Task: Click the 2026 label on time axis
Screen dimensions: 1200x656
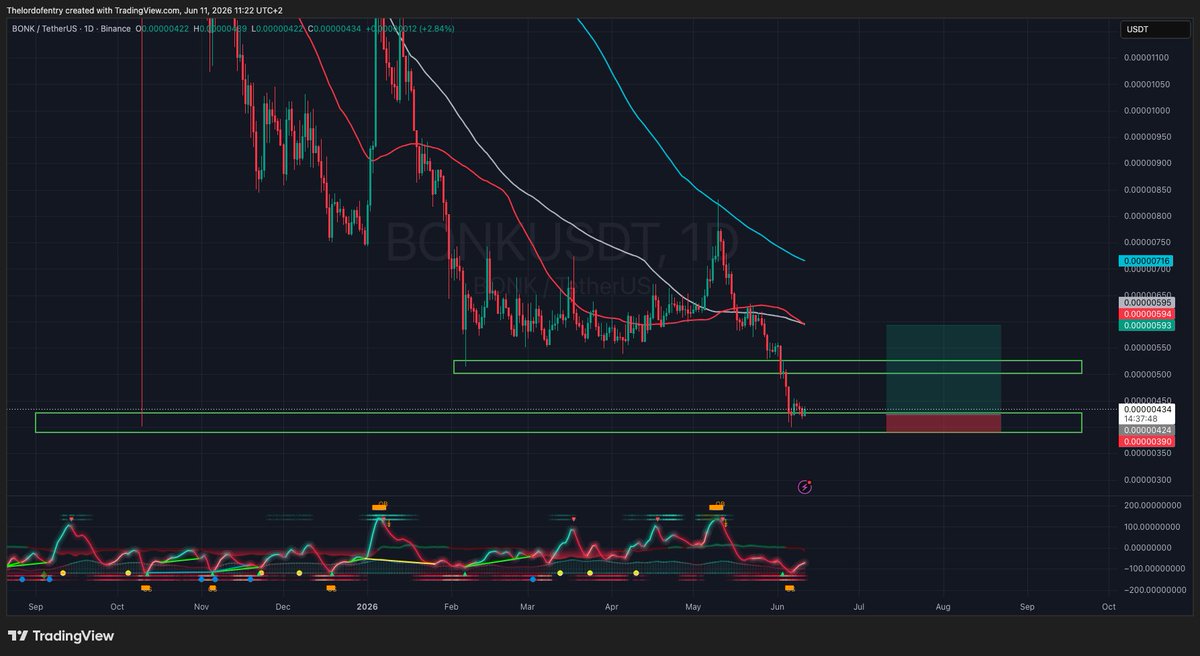Action: (x=367, y=606)
